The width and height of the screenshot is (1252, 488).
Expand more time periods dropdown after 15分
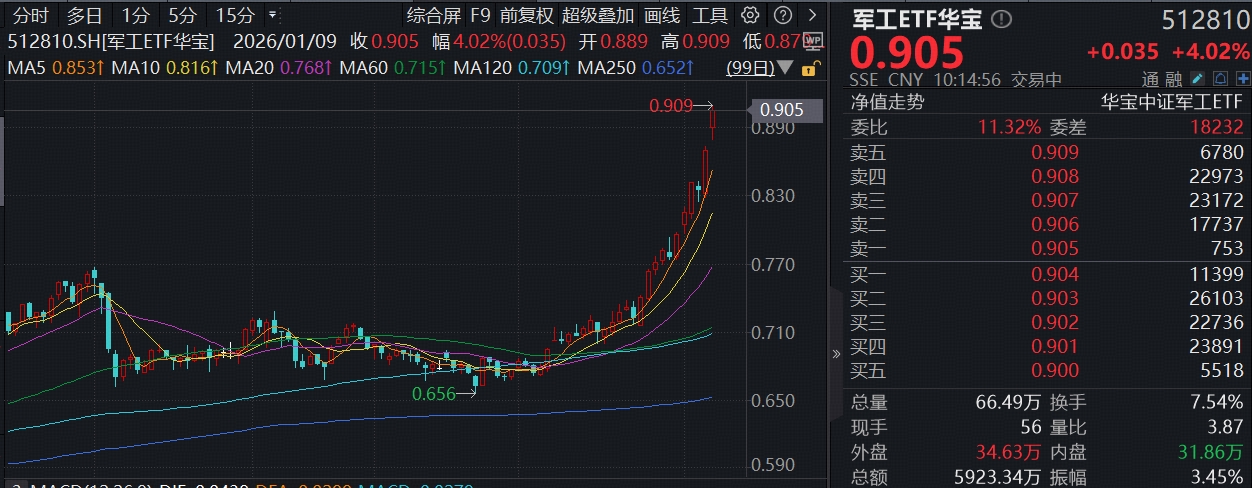[274, 15]
